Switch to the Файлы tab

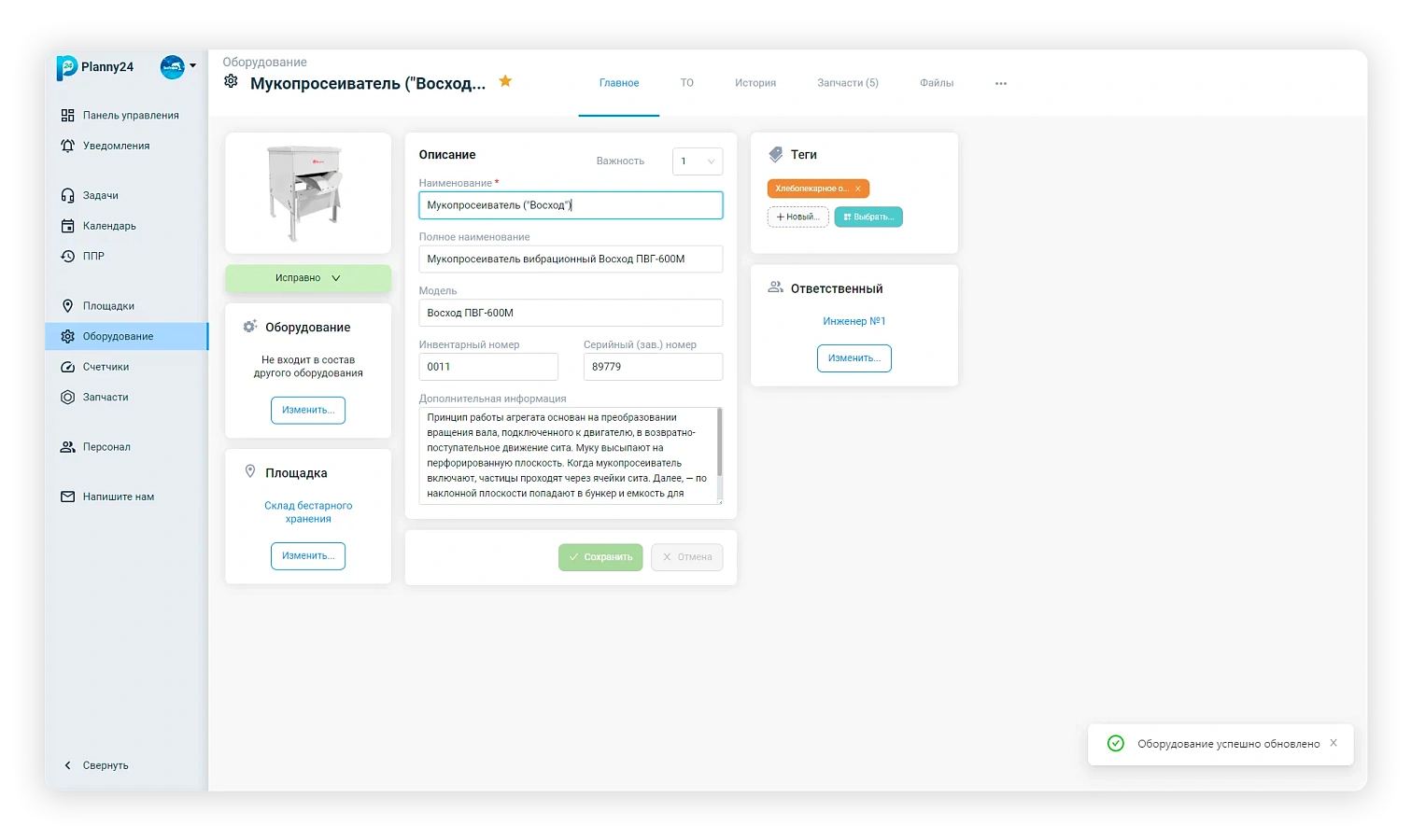(x=937, y=83)
